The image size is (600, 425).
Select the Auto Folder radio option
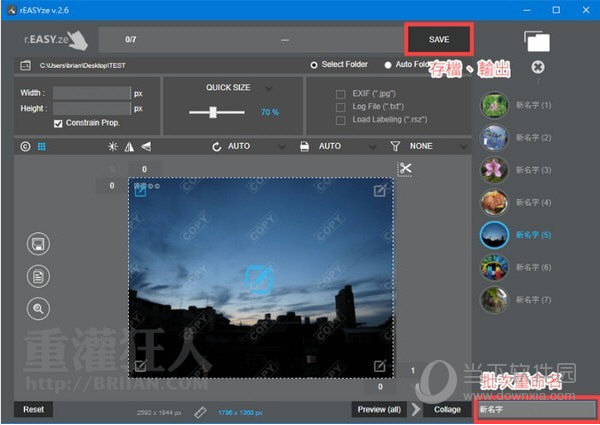coord(388,65)
